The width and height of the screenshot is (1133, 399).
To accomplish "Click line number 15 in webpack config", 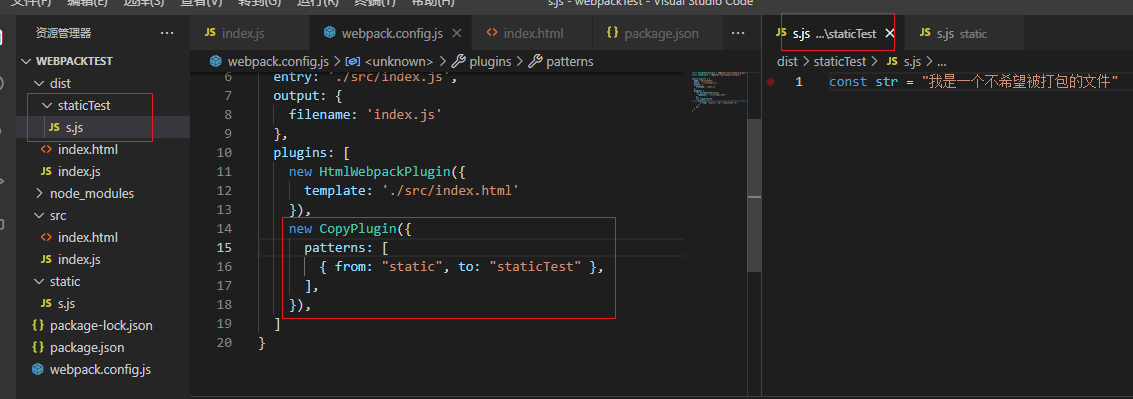I will coord(224,248).
